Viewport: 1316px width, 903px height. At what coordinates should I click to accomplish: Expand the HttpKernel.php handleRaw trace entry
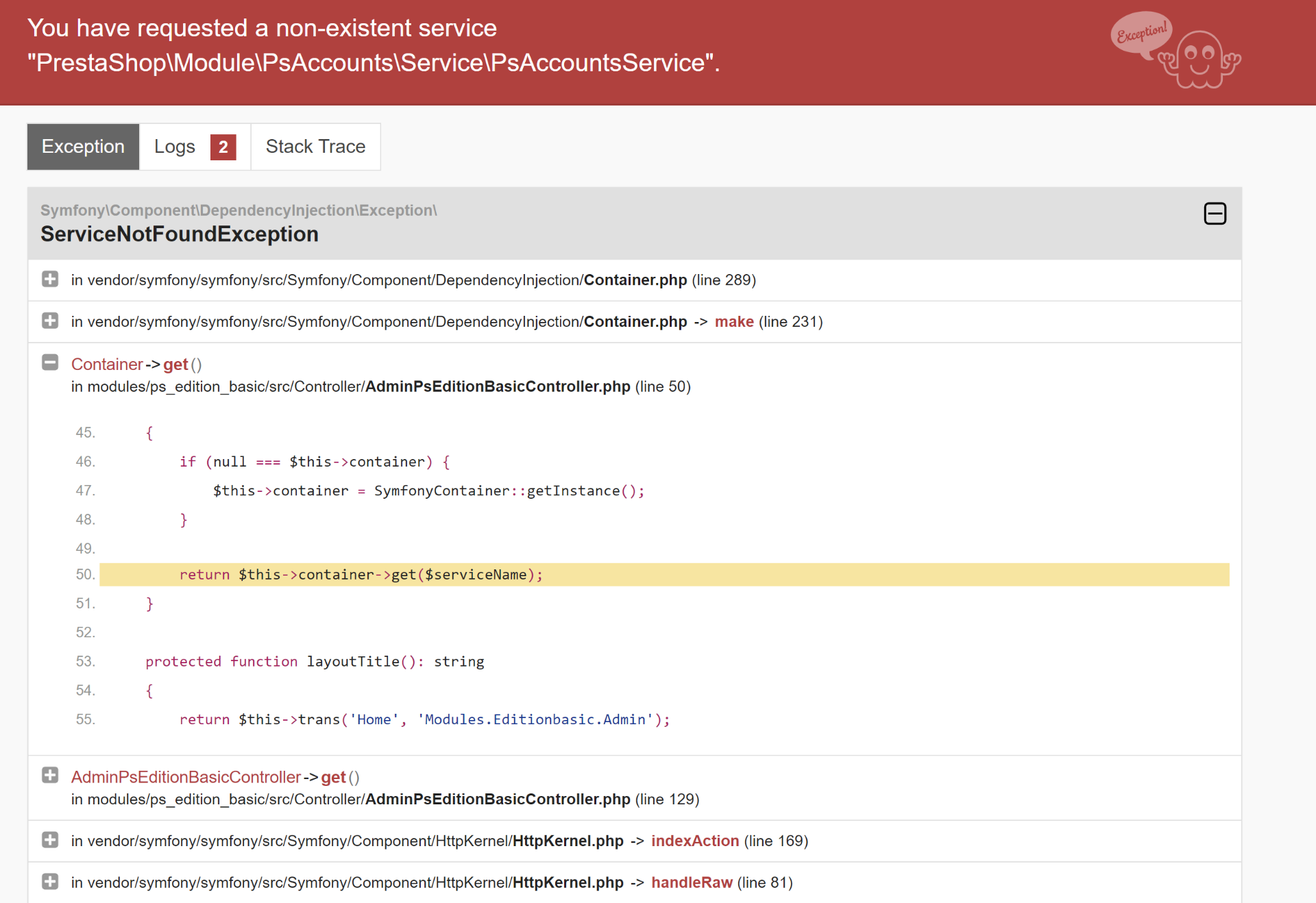point(50,882)
